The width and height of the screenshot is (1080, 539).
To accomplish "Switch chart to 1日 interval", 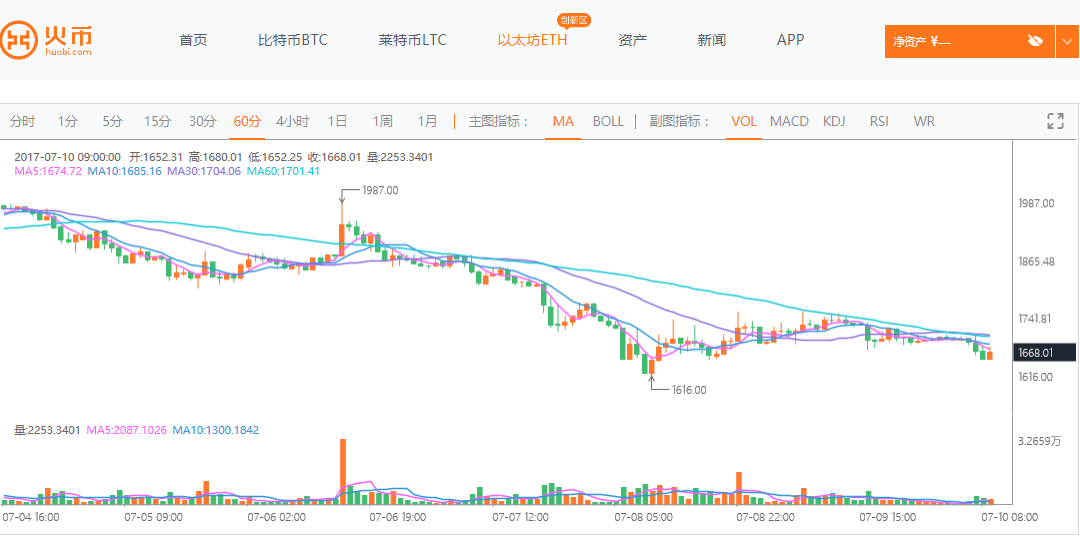I will [337, 121].
